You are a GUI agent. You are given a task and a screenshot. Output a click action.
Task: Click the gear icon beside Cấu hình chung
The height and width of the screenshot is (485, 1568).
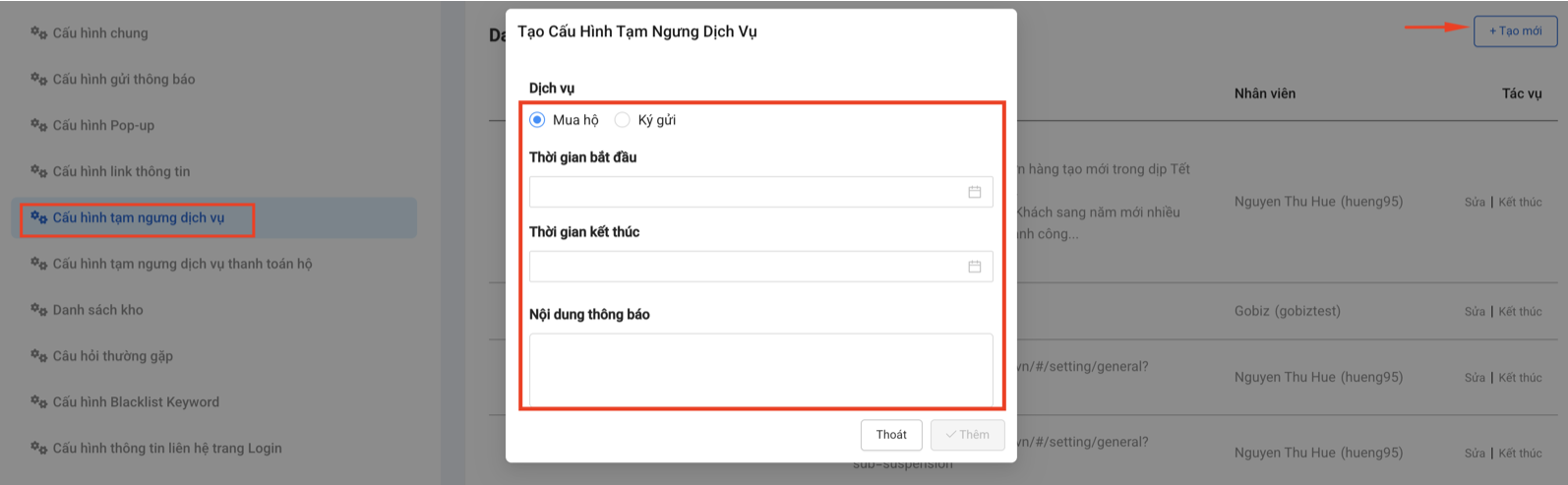(38, 32)
